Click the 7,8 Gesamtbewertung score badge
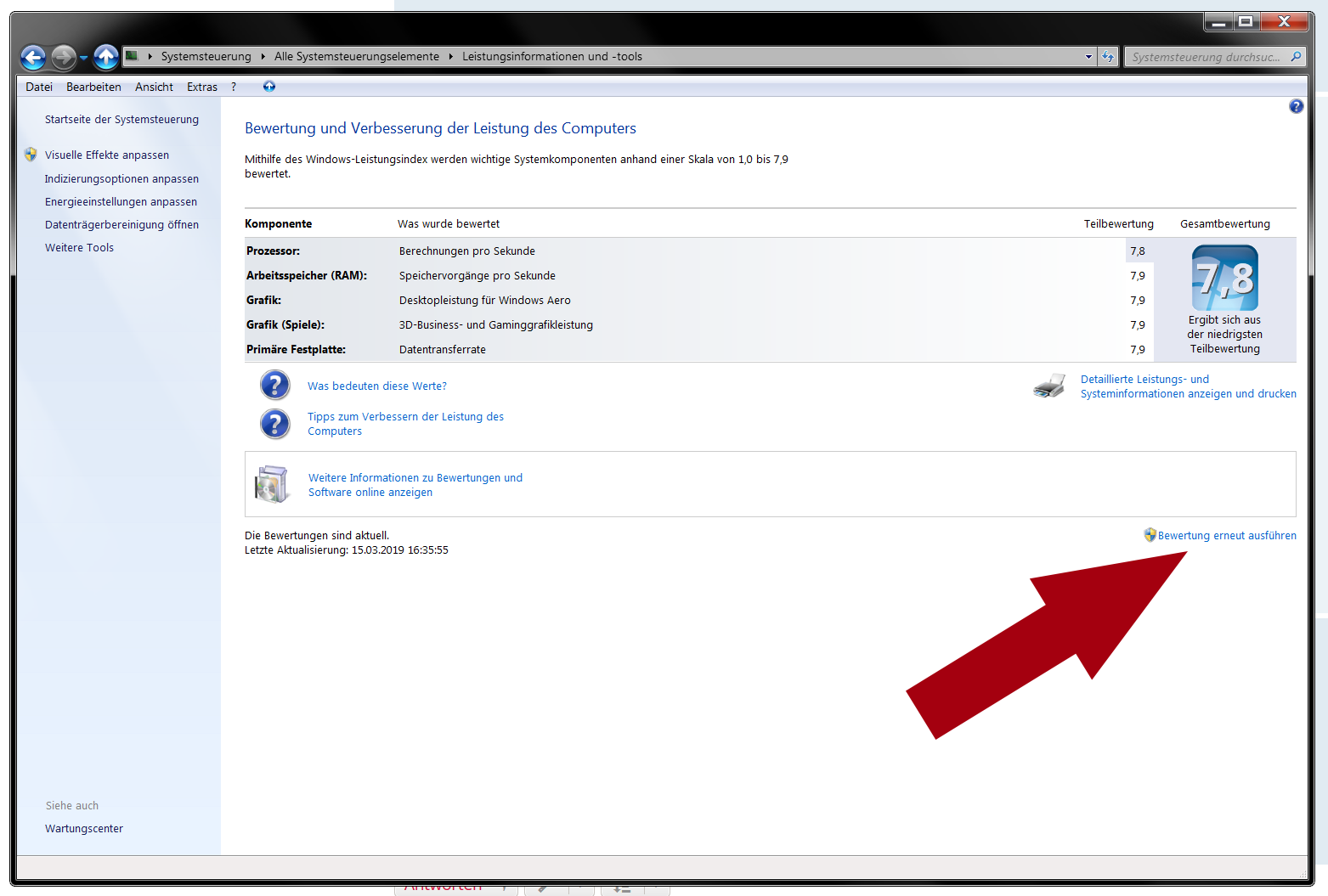Screen dimensions: 1328x896 [x=1224, y=278]
